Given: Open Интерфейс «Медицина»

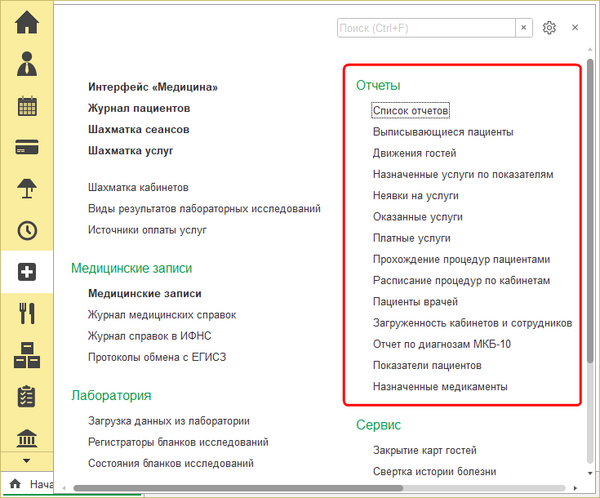Looking at the screenshot, I should (153, 87).
